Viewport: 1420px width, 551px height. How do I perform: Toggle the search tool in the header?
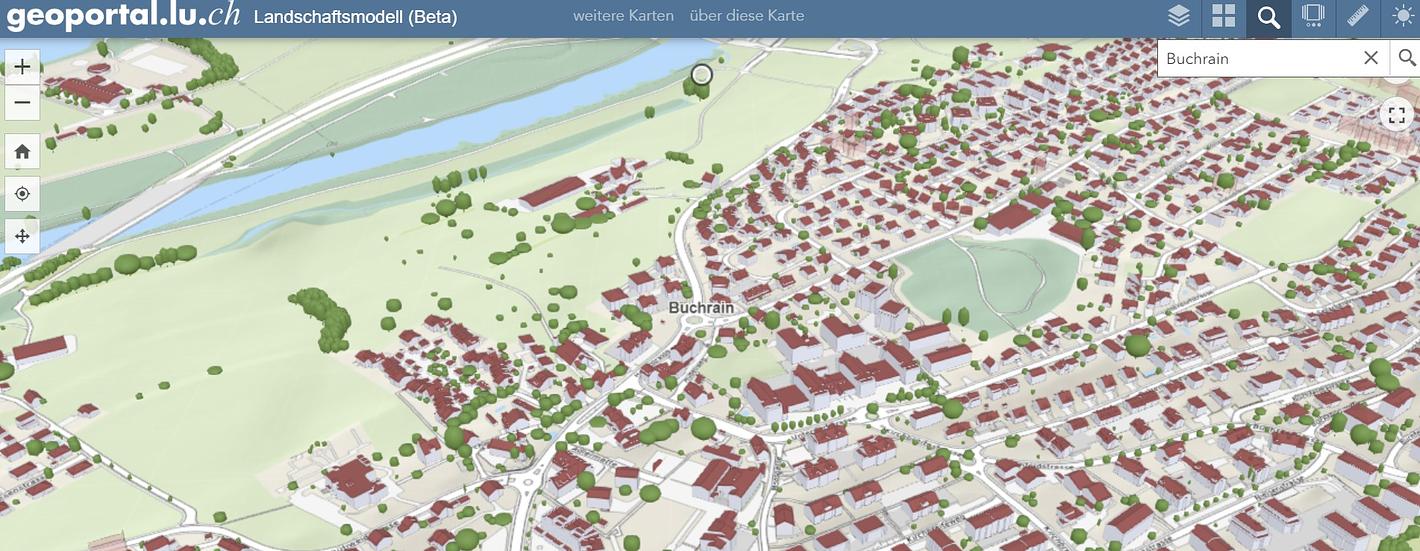(1269, 17)
